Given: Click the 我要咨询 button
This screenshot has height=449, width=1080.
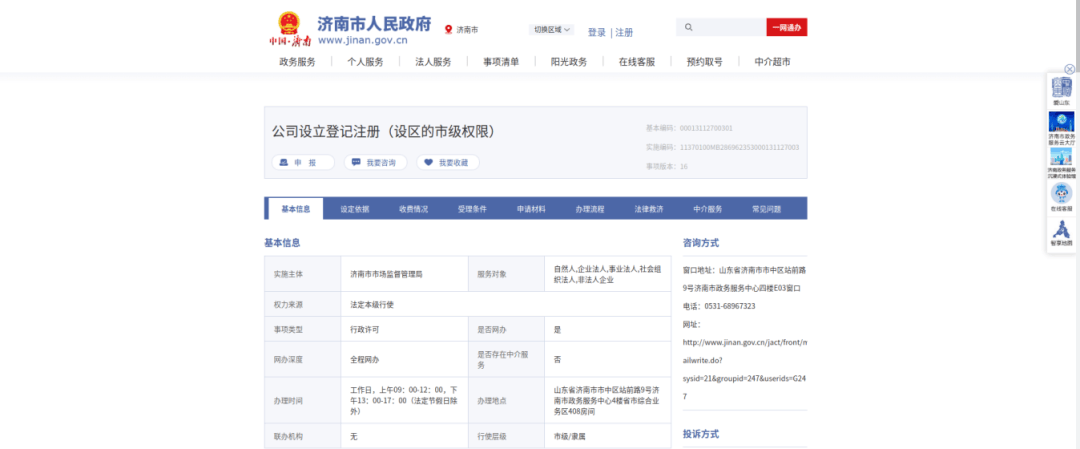Looking at the screenshot, I should (374, 162).
